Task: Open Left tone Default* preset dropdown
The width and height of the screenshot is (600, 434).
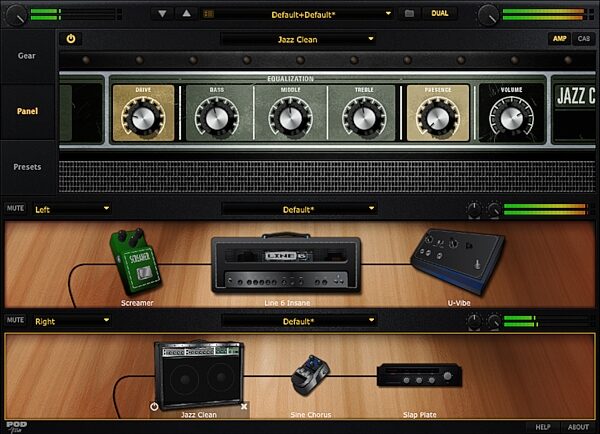Action: pos(299,209)
